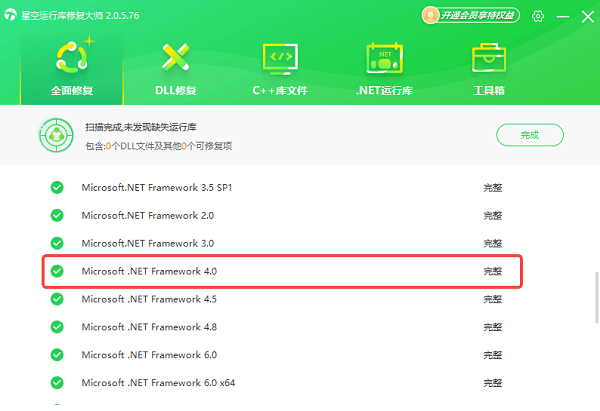This screenshot has width=600, height=411.
Task: Select Microsoft.NET Framework 3.0 entry
Action: point(148,243)
